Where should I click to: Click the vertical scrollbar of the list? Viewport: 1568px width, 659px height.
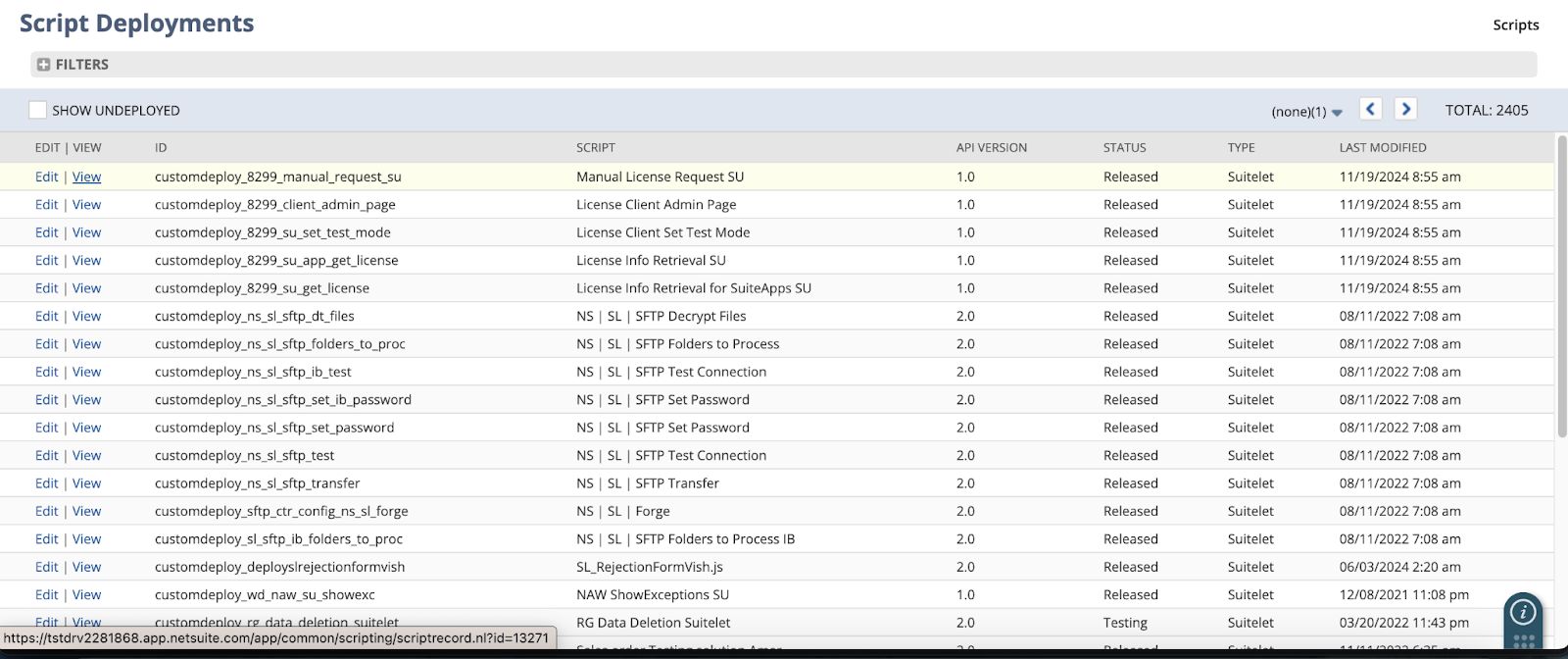pyautogui.click(x=1561, y=287)
